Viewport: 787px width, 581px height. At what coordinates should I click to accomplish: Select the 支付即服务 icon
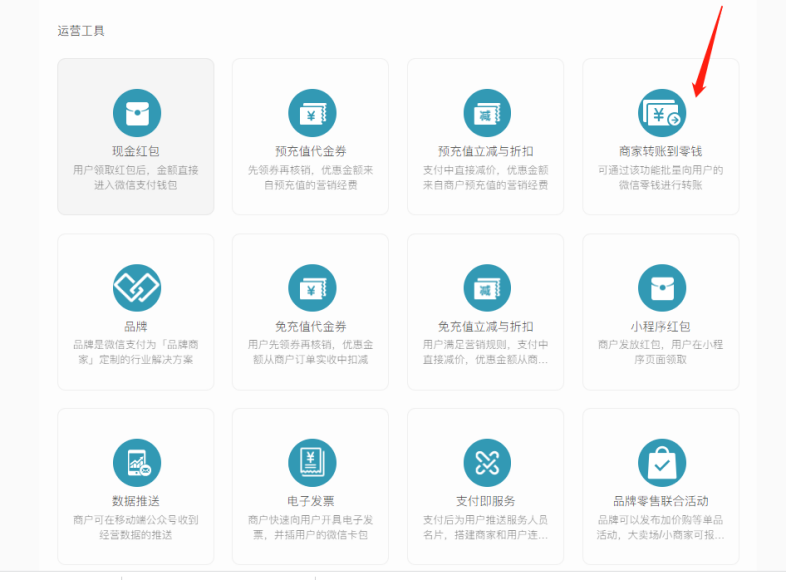[x=487, y=463]
